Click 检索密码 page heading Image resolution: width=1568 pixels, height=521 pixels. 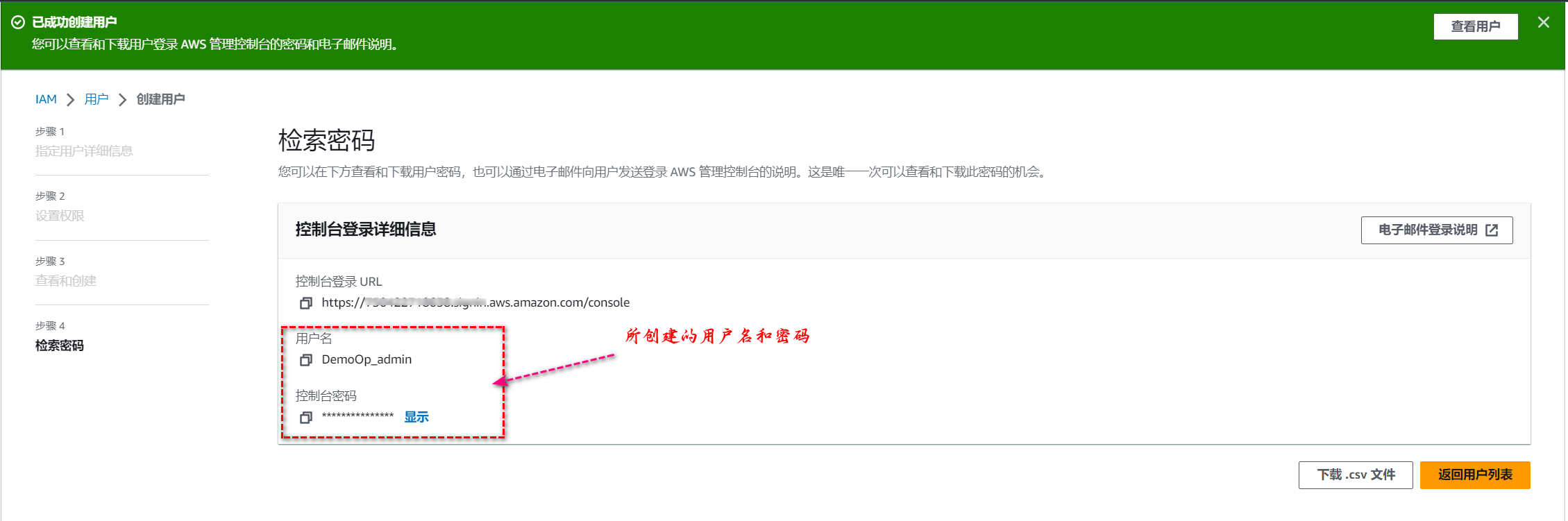coord(326,141)
